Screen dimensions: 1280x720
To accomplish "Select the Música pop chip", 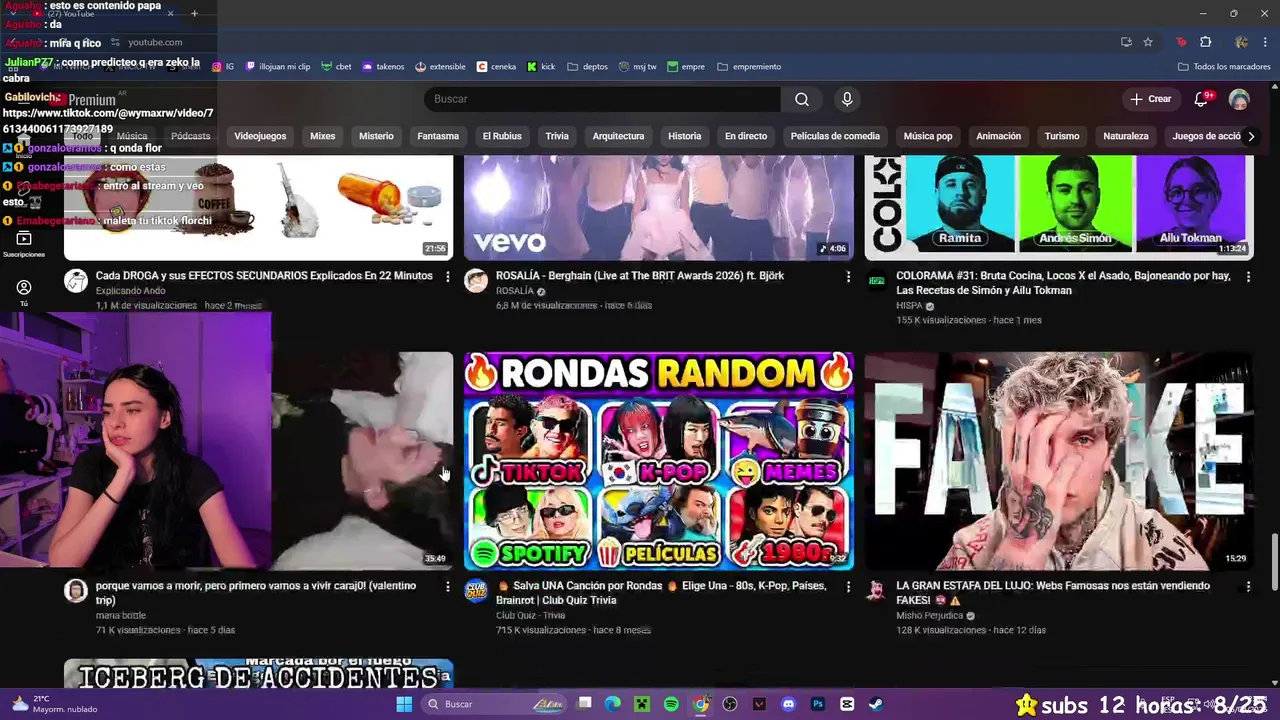I will click(x=928, y=136).
